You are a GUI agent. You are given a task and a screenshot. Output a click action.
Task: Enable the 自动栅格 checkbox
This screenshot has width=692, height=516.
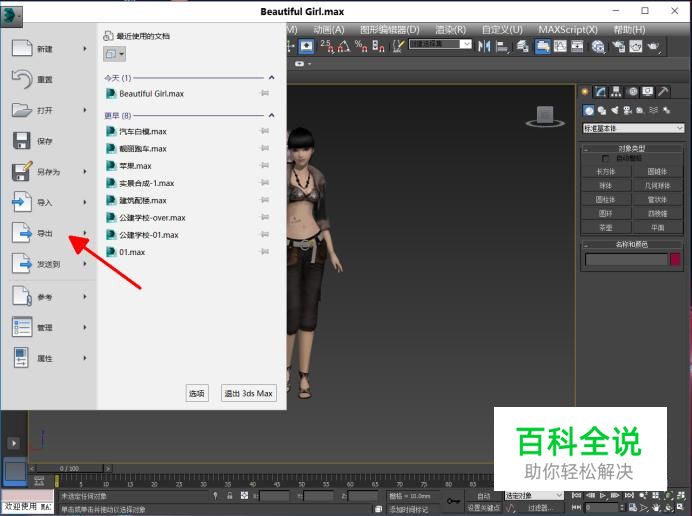click(x=605, y=158)
